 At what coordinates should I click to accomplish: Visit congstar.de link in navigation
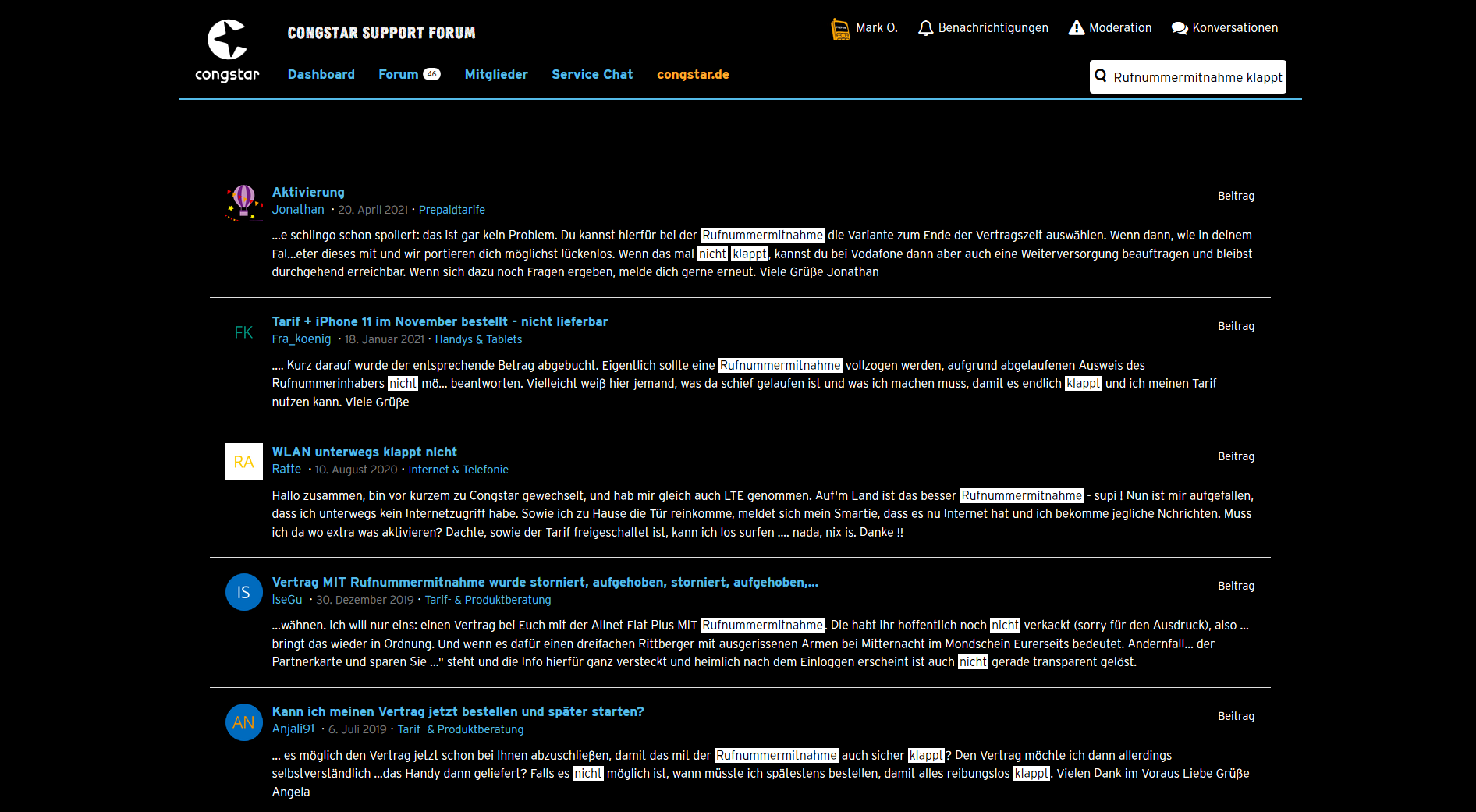pos(693,74)
